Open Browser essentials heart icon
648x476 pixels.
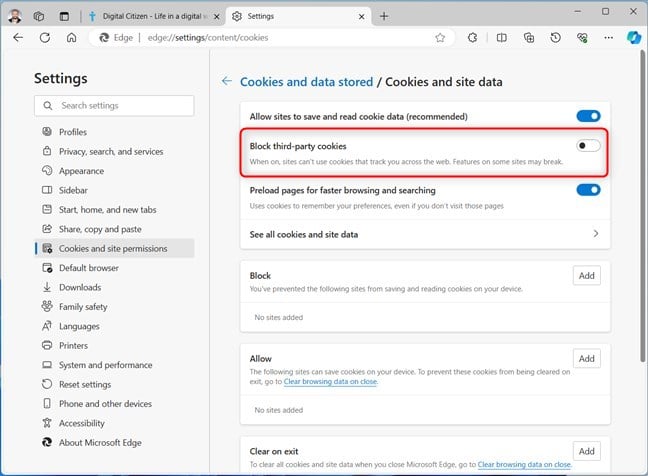tap(582, 38)
